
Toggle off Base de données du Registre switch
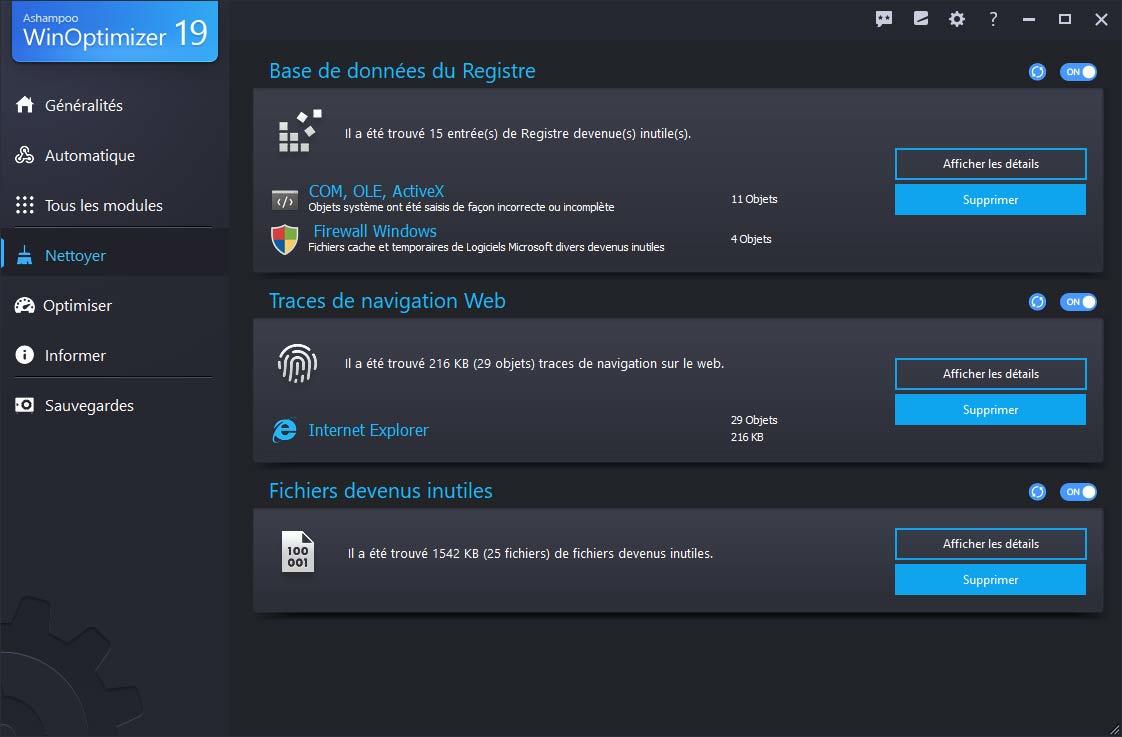1078,72
